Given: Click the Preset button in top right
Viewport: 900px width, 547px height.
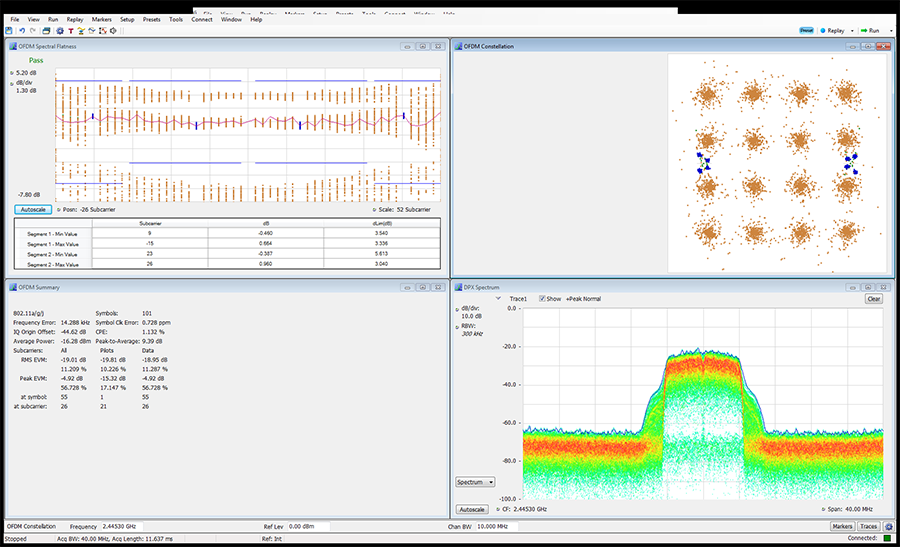Looking at the screenshot, I should coord(806,30).
